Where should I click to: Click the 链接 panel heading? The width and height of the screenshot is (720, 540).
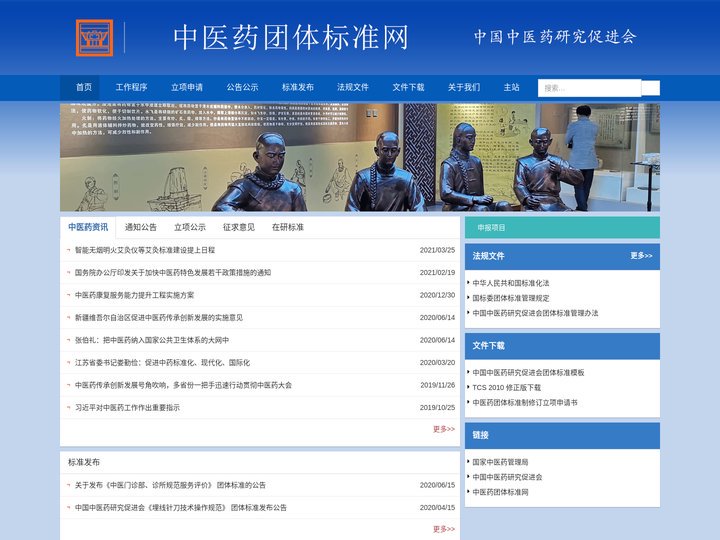click(480, 435)
